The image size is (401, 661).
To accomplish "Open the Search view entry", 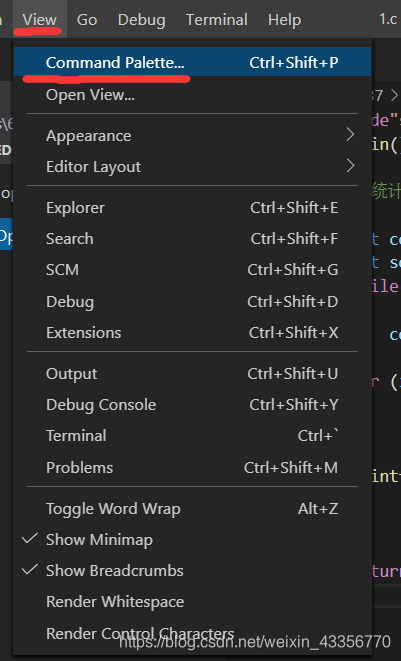I will [x=192, y=239].
